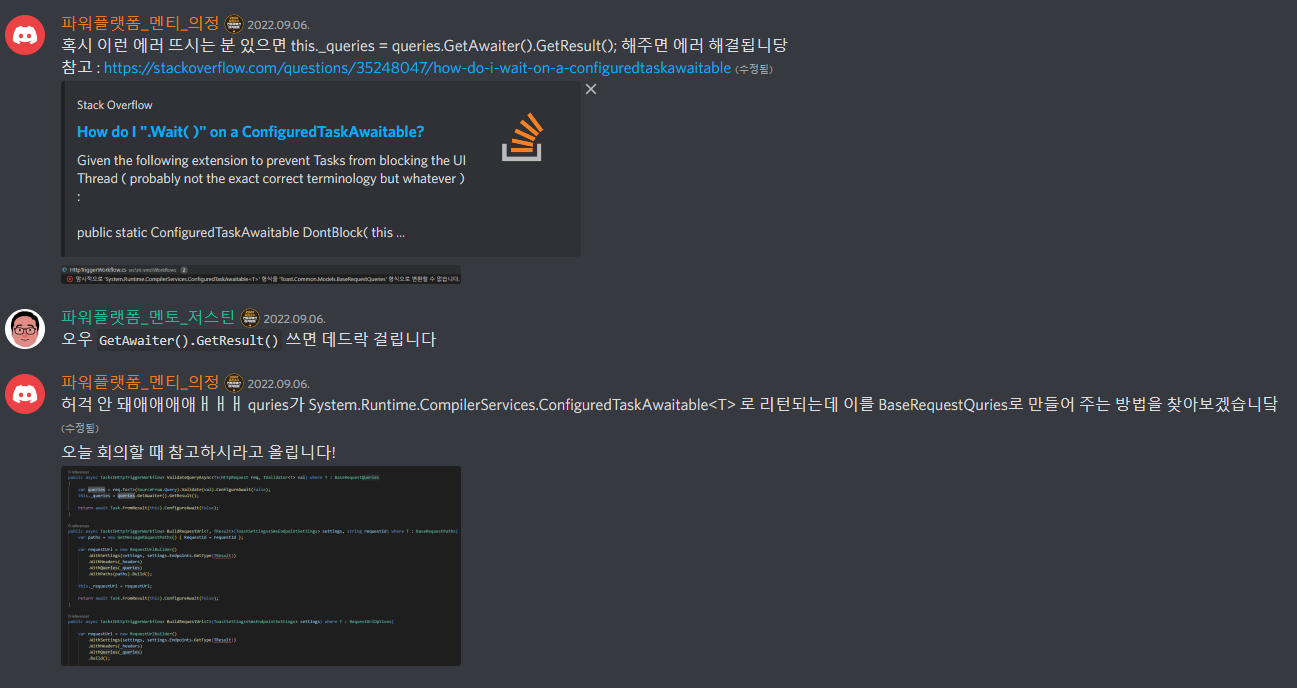Image resolution: width=1297 pixels, height=688 pixels.
Task: Open the stackoverflow.com question URL link
Action: 417,68
